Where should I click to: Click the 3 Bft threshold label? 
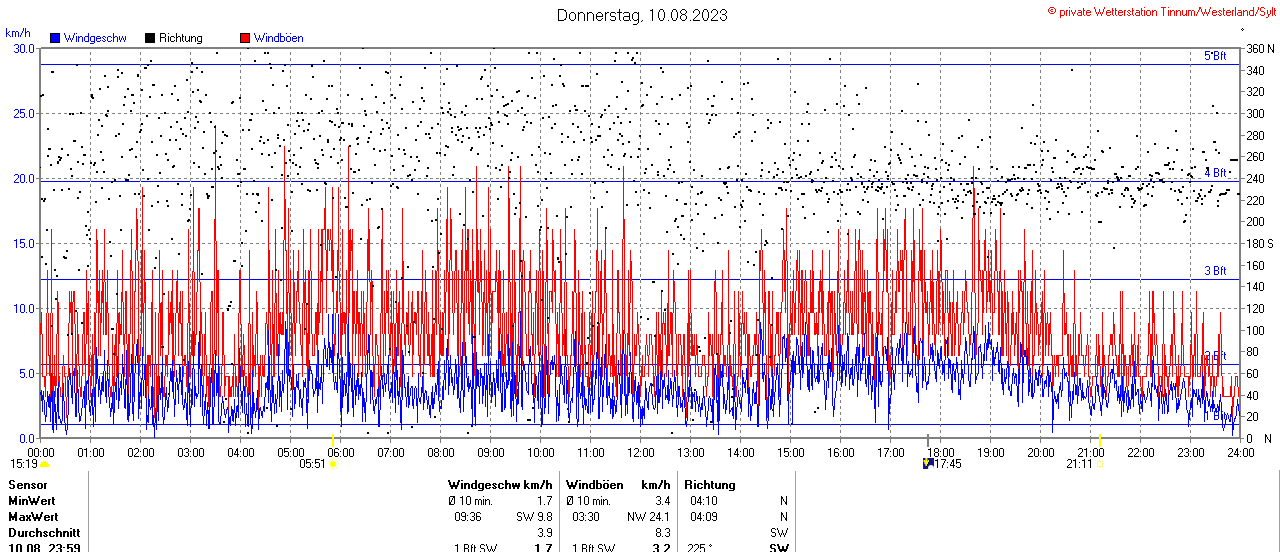click(x=1214, y=271)
